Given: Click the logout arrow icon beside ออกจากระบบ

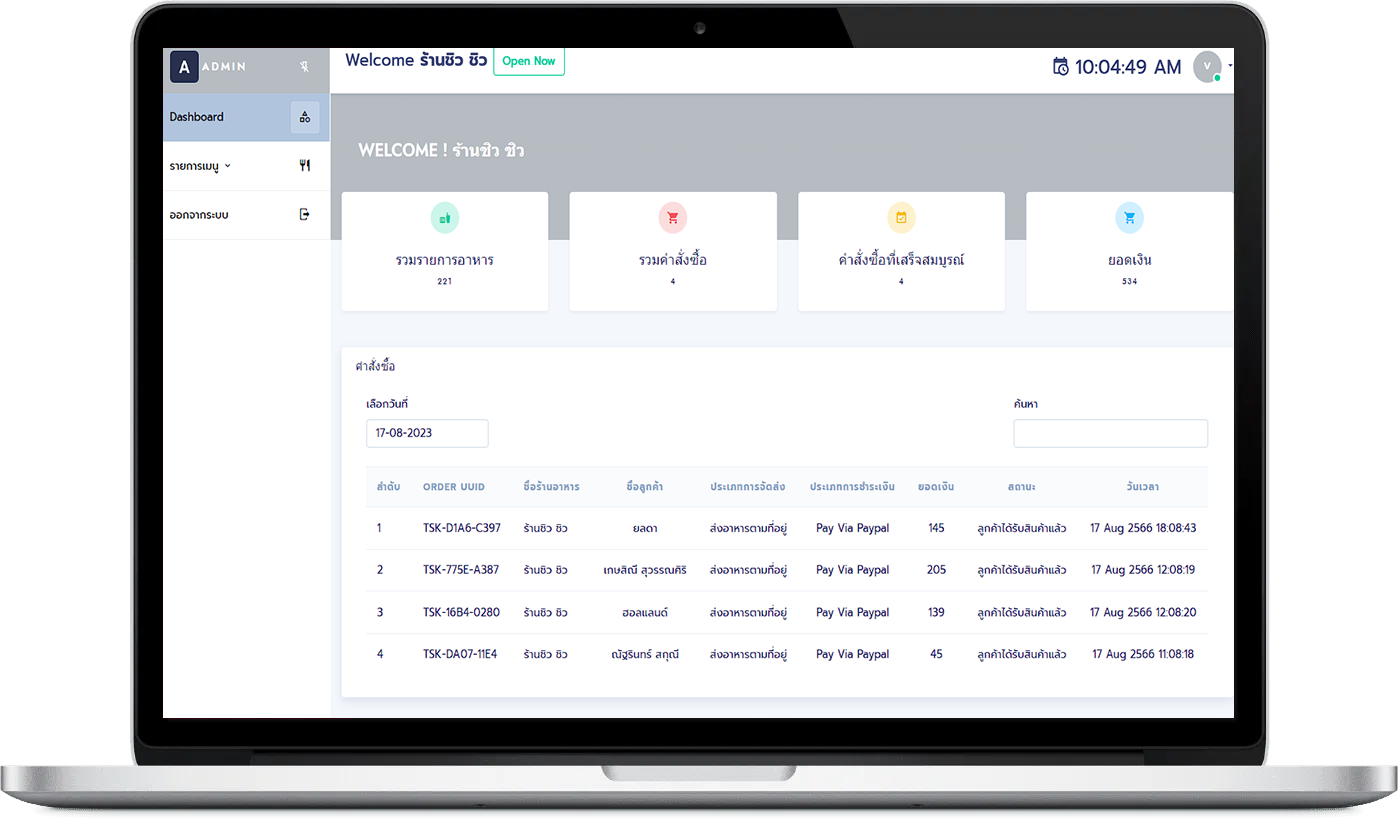Looking at the screenshot, I should coord(303,214).
